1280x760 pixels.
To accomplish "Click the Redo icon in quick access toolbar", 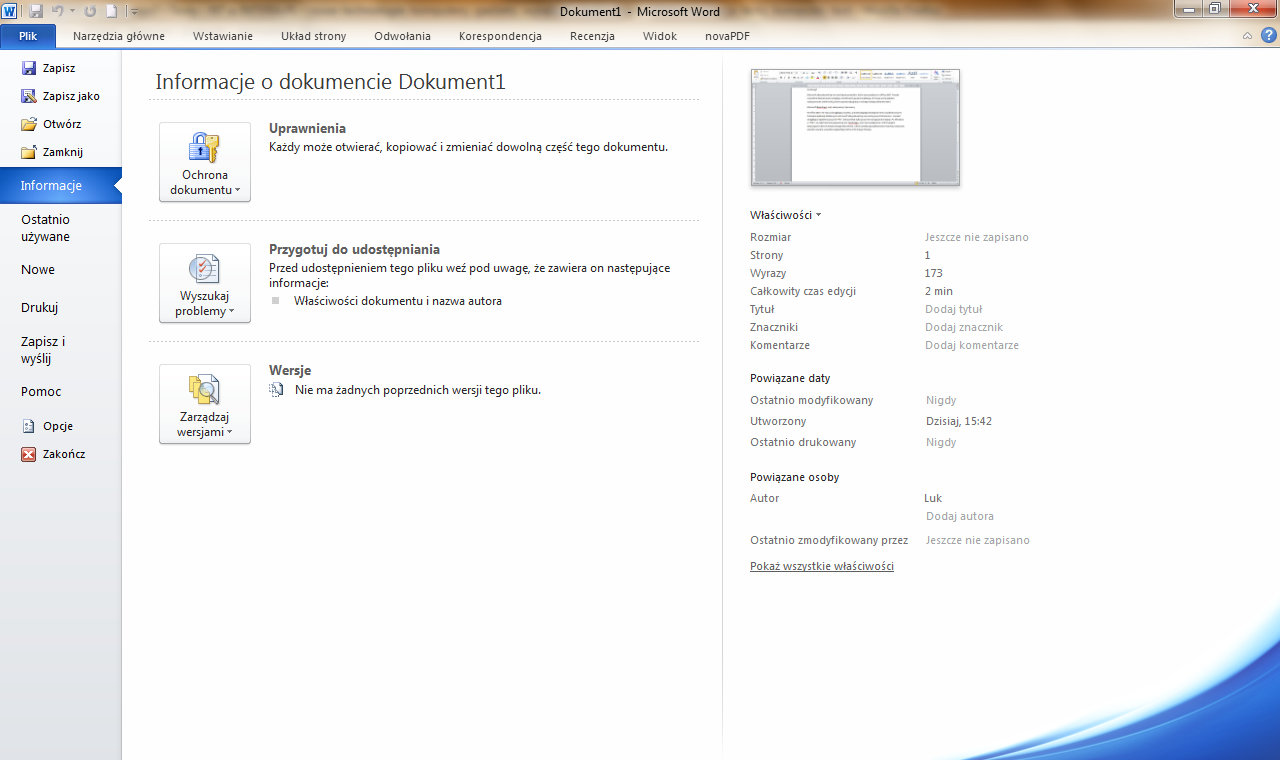I will 91,11.
